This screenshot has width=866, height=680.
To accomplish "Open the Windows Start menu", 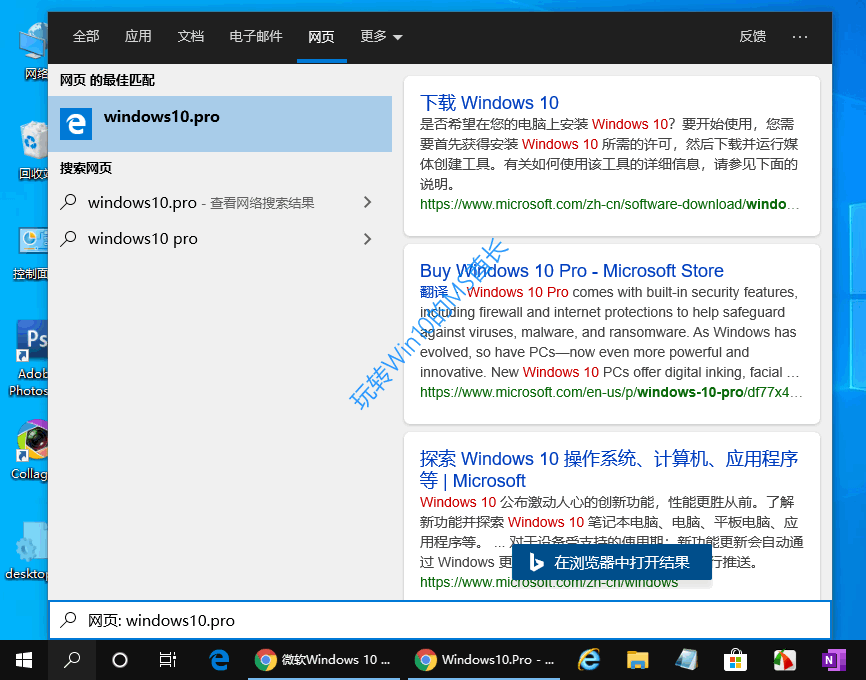I will coord(24,660).
